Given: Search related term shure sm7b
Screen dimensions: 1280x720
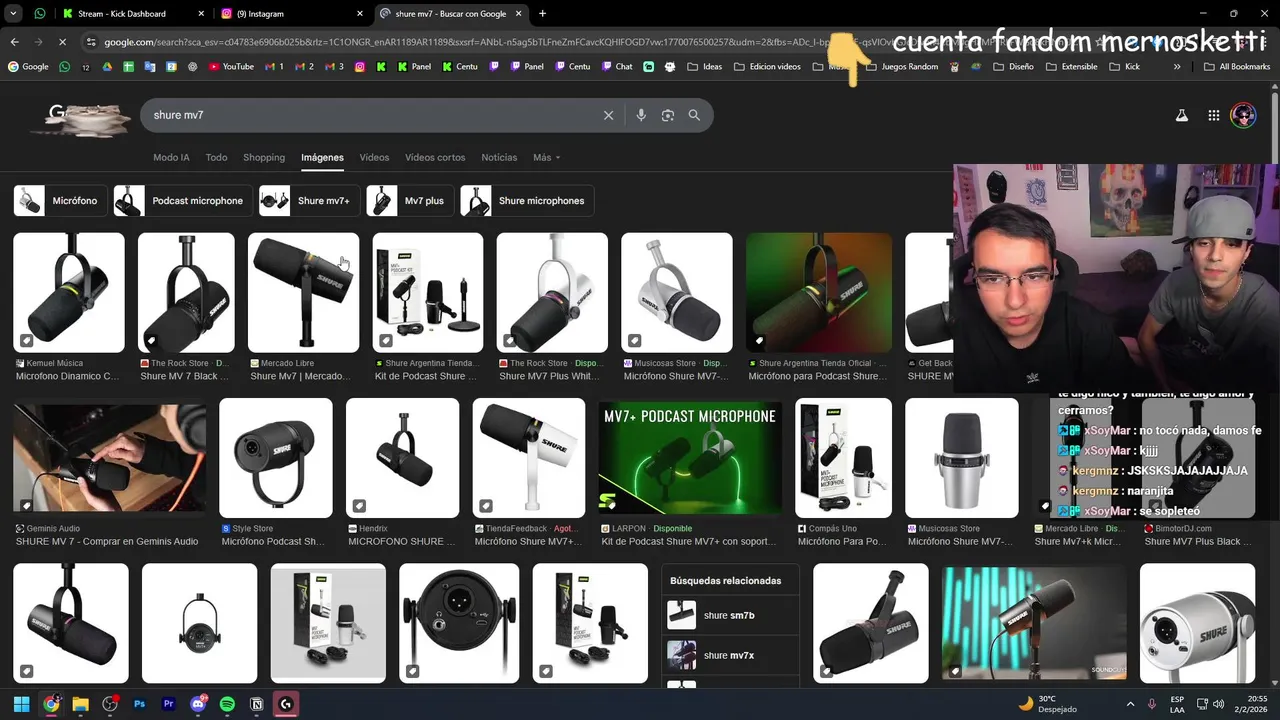Looking at the screenshot, I should [x=730, y=615].
